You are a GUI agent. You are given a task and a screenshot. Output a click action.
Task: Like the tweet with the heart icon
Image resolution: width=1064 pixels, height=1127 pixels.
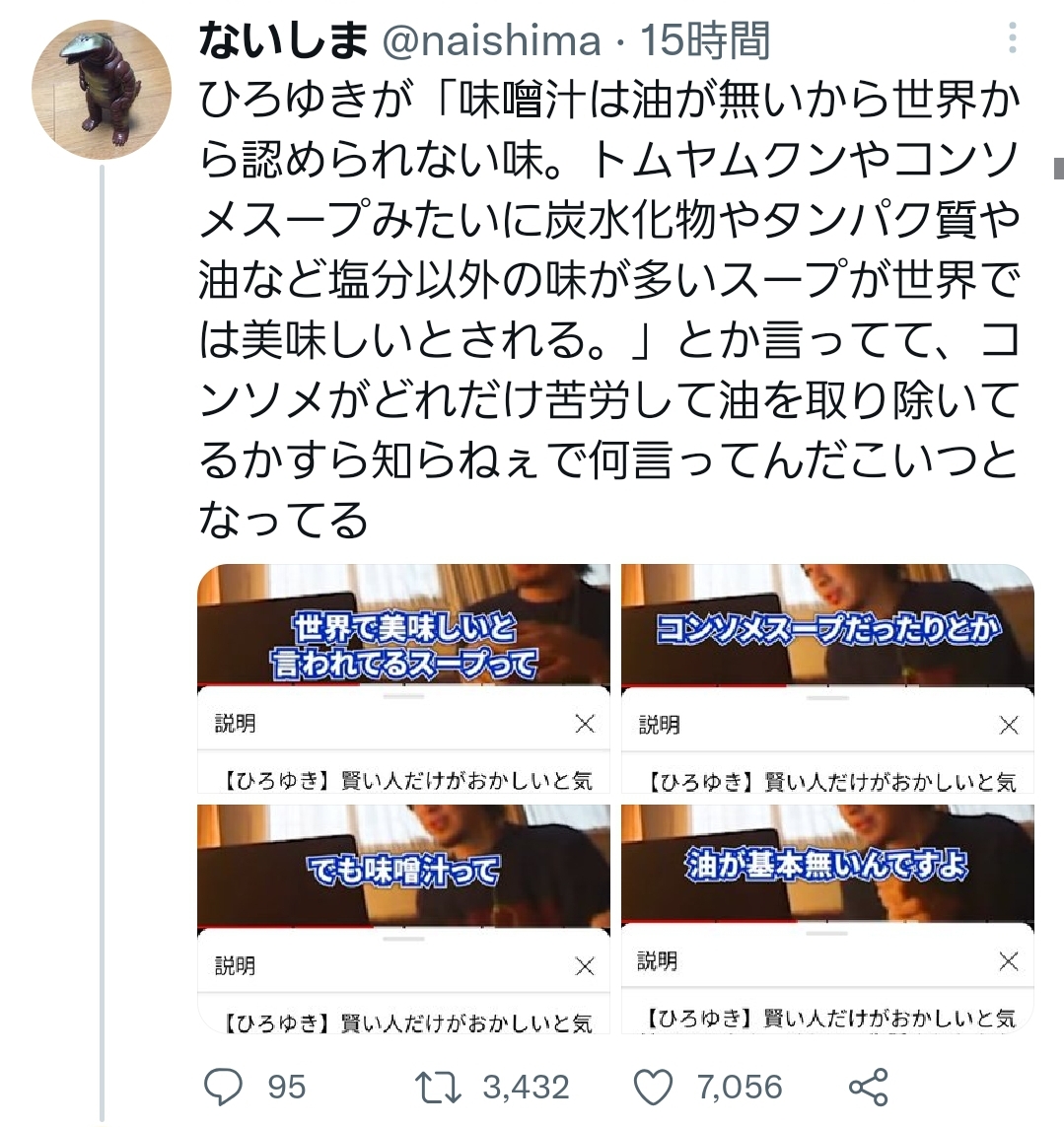(x=653, y=1087)
